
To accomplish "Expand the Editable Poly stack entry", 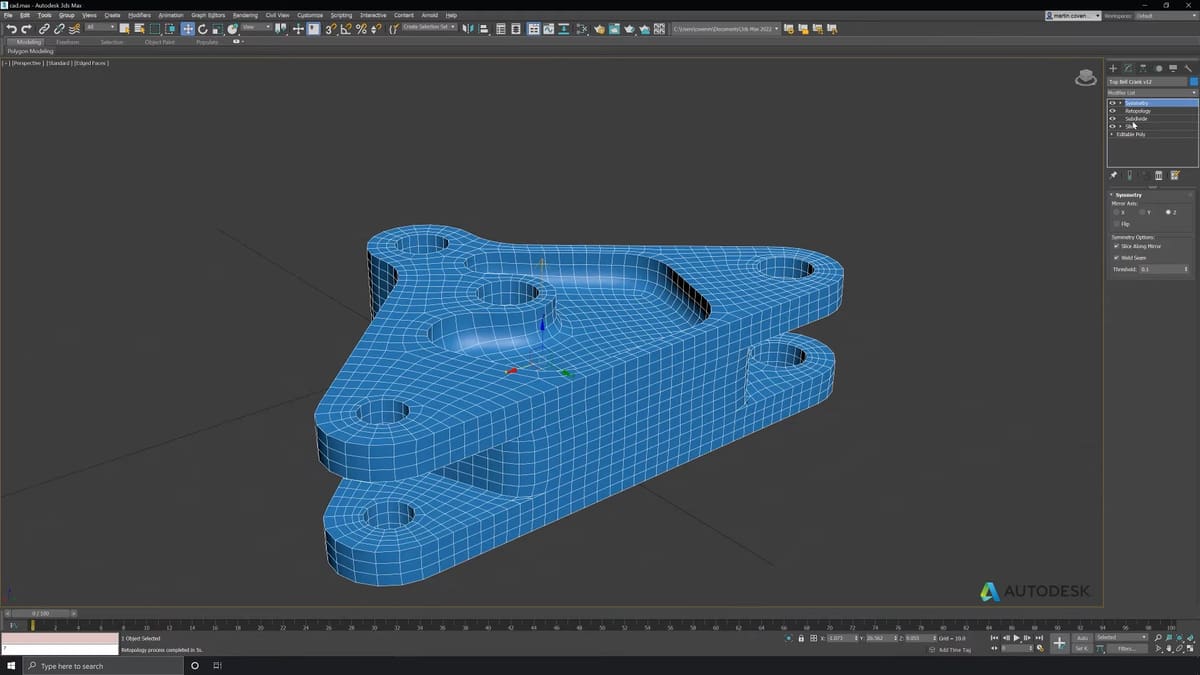I will click(x=1112, y=134).
